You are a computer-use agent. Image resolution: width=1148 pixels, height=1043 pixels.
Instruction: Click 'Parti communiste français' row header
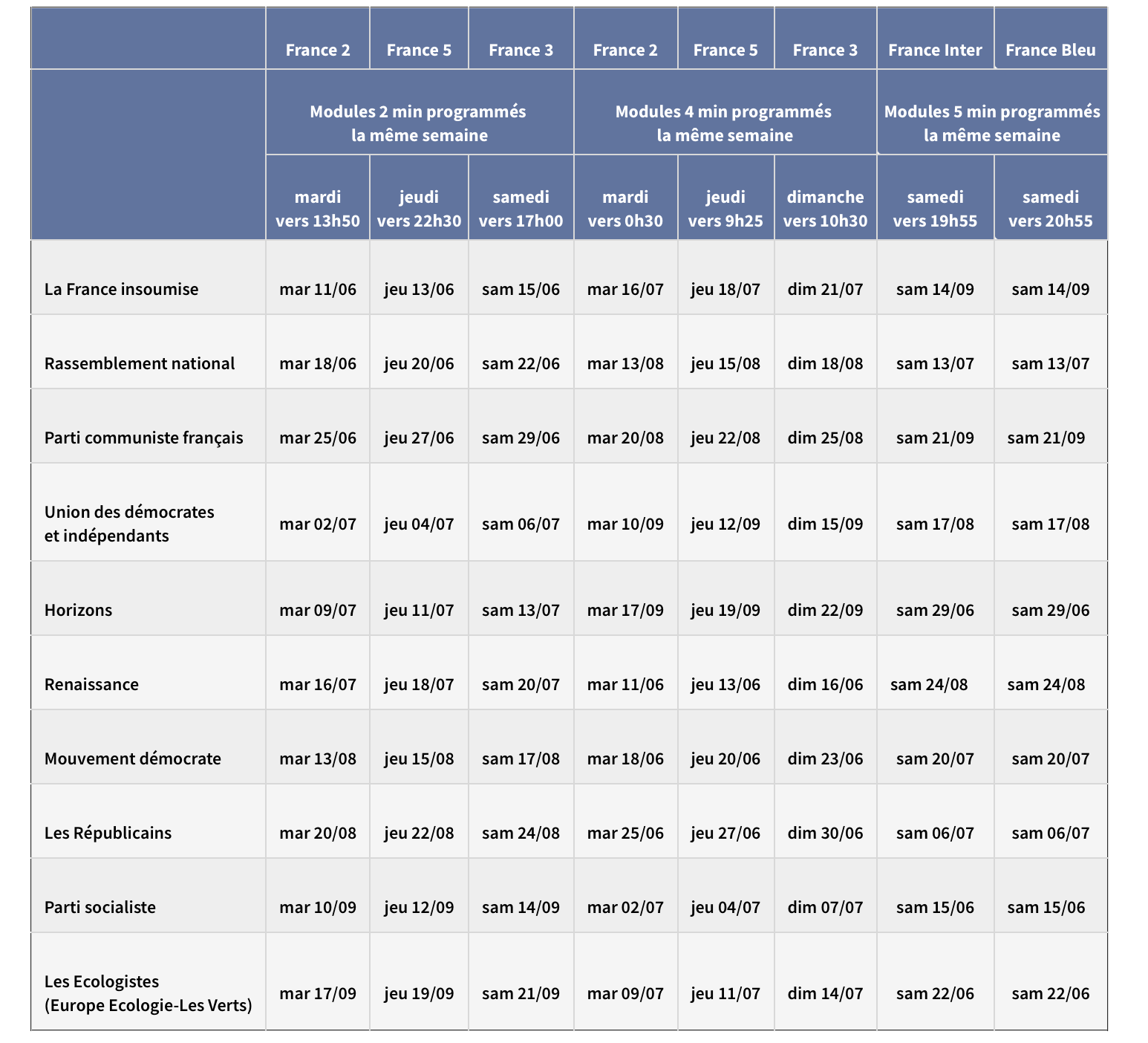point(144,438)
